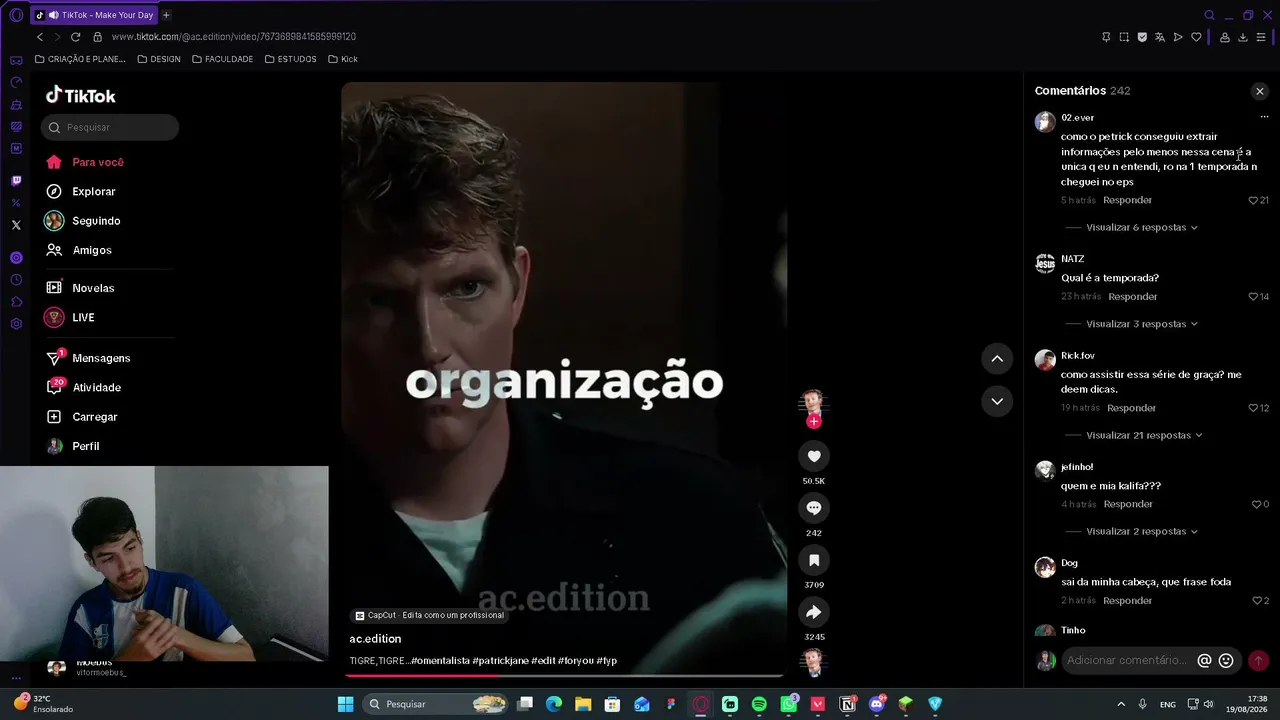Close the Comentários panel
This screenshot has height=720, width=1280.
[1259, 91]
